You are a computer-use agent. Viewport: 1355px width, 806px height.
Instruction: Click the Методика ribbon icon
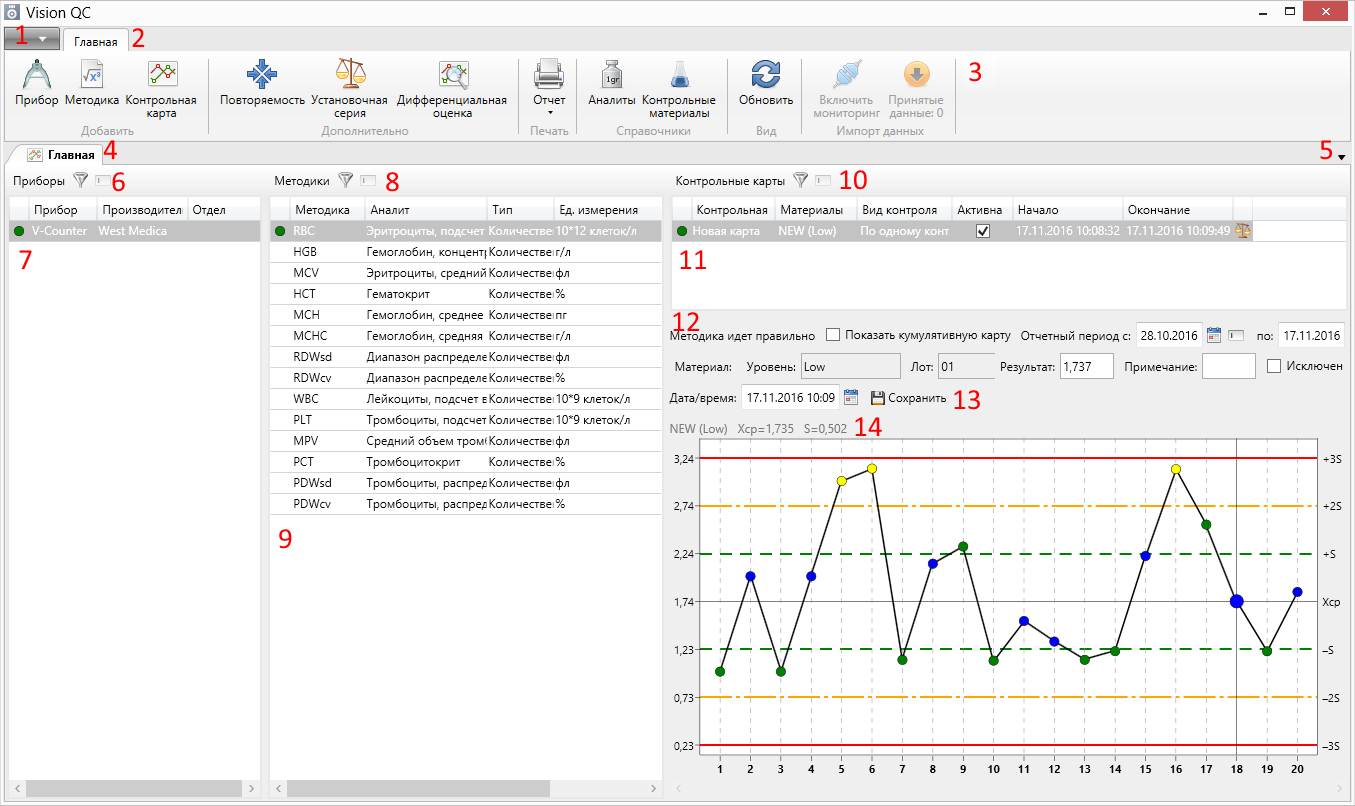[92, 84]
